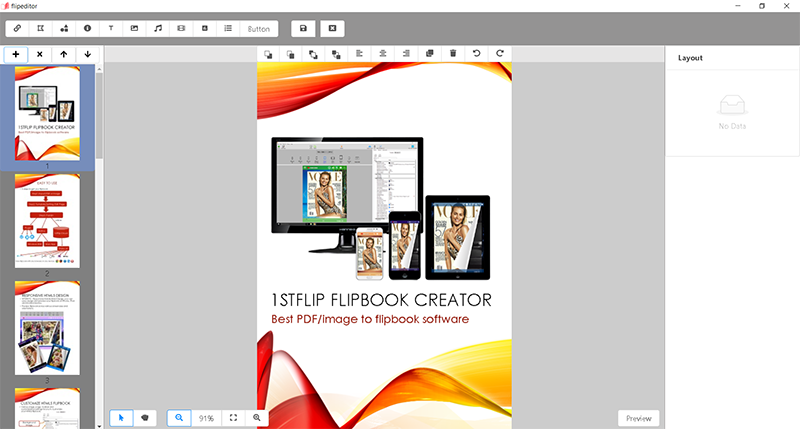
Task: Align selected objects to the right
Action: [x=406, y=54]
